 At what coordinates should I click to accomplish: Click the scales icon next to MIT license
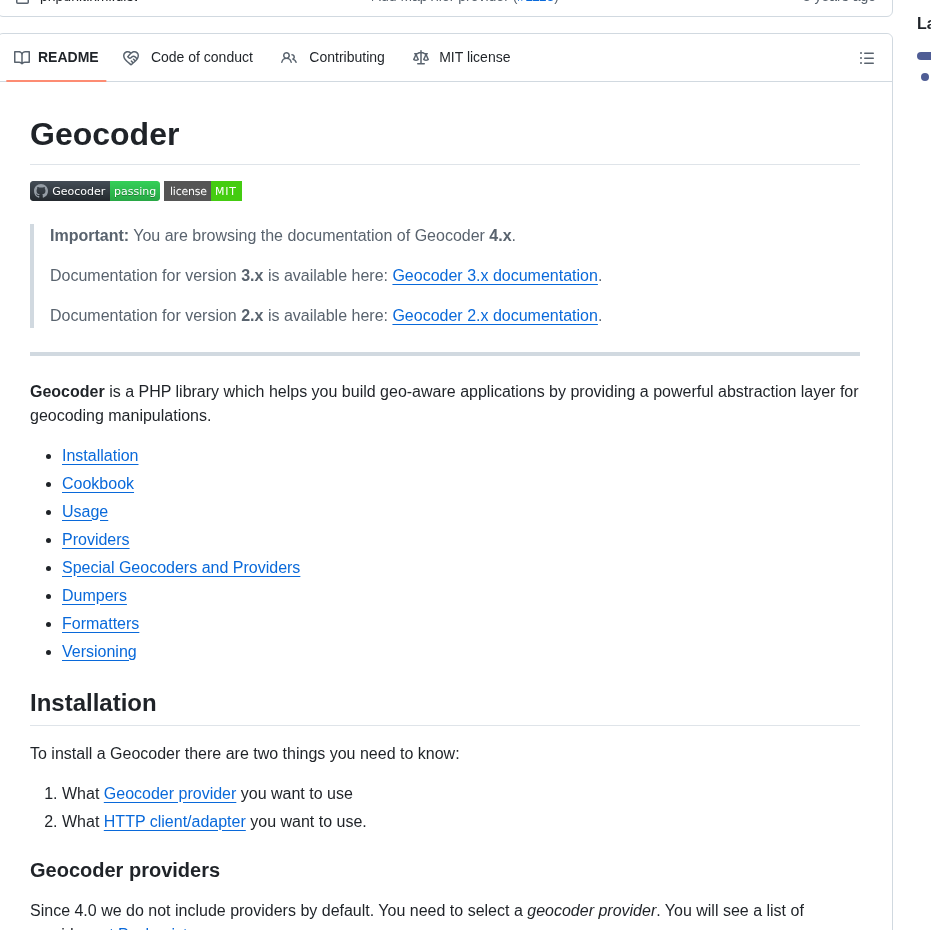pyautogui.click(x=421, y=57)
